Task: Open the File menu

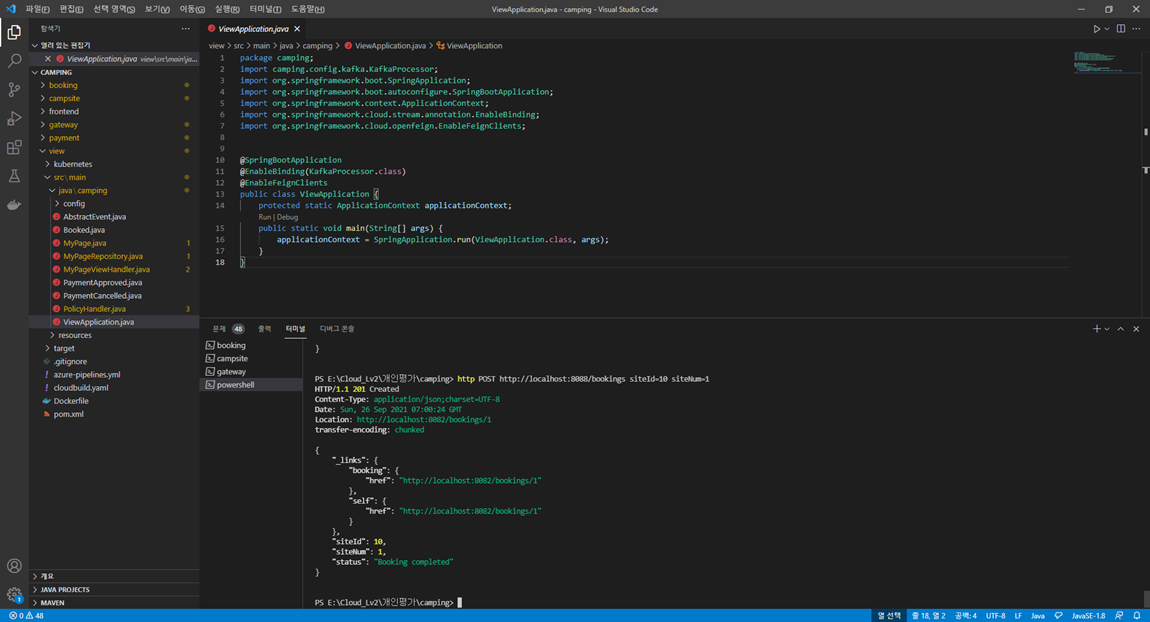Action: [x=37, y=9]
